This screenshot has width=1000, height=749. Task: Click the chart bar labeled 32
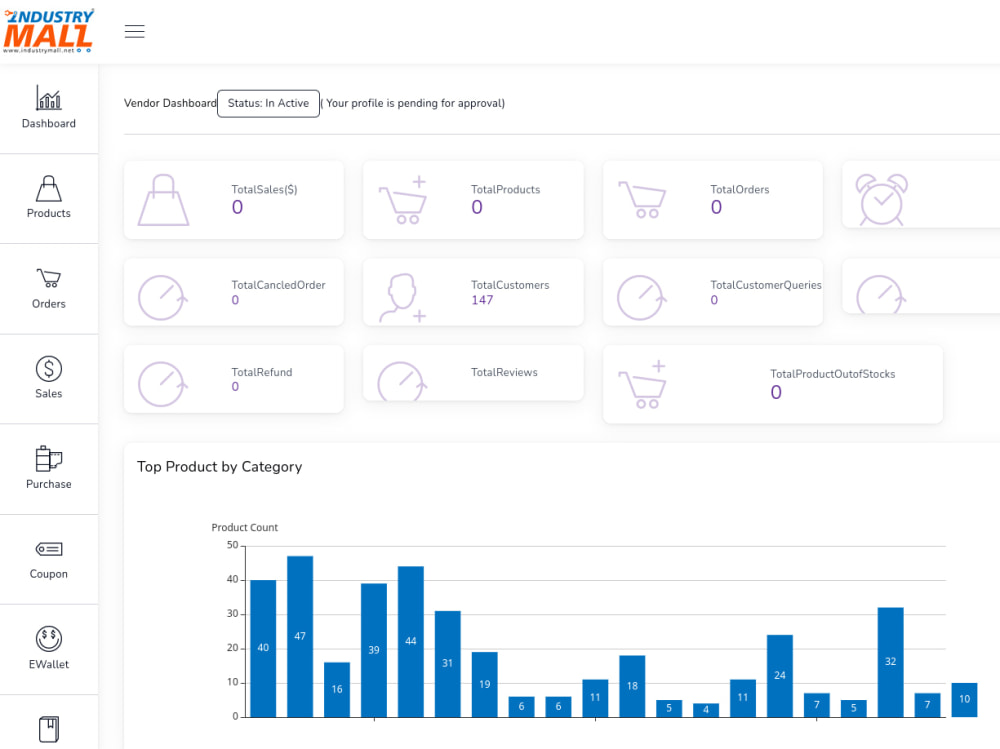click(x=890, y=662)
